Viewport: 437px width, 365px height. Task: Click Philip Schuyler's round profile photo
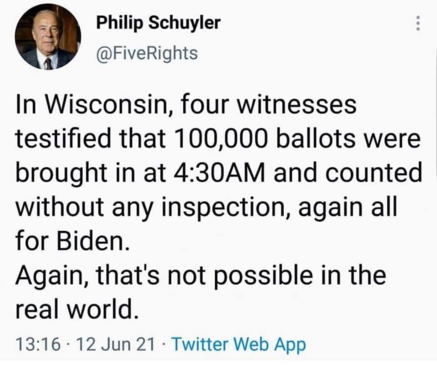[48, 36]
